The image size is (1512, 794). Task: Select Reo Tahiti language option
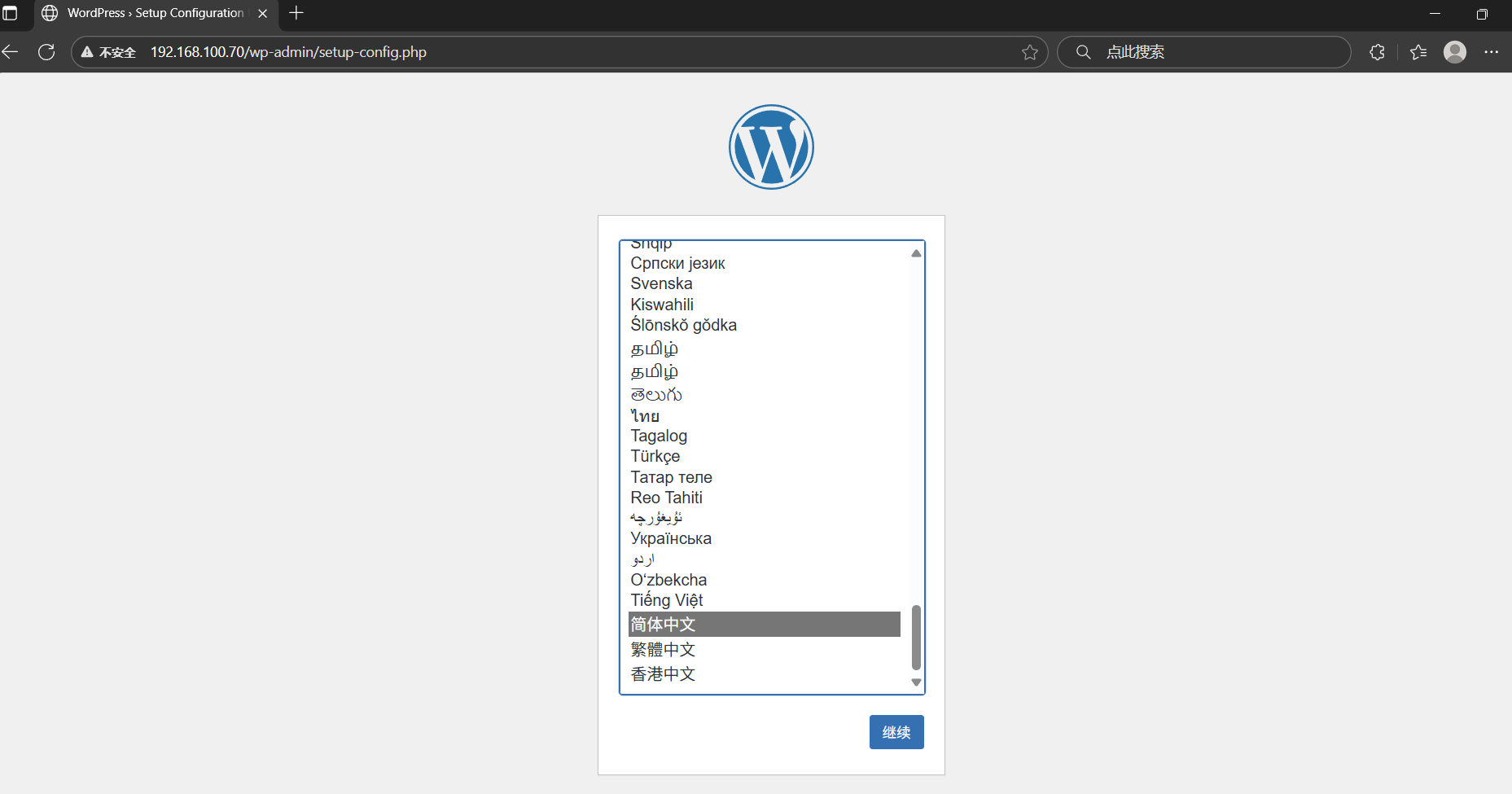pyautogui.click(x=765, y=498)
